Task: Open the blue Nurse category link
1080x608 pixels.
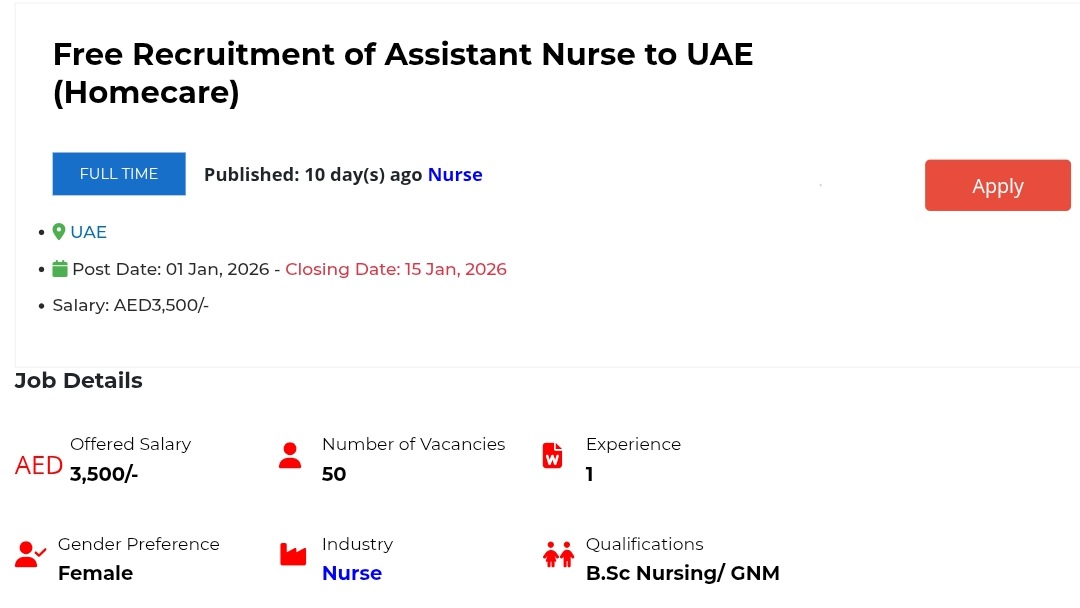Action: tap(455, 175)
